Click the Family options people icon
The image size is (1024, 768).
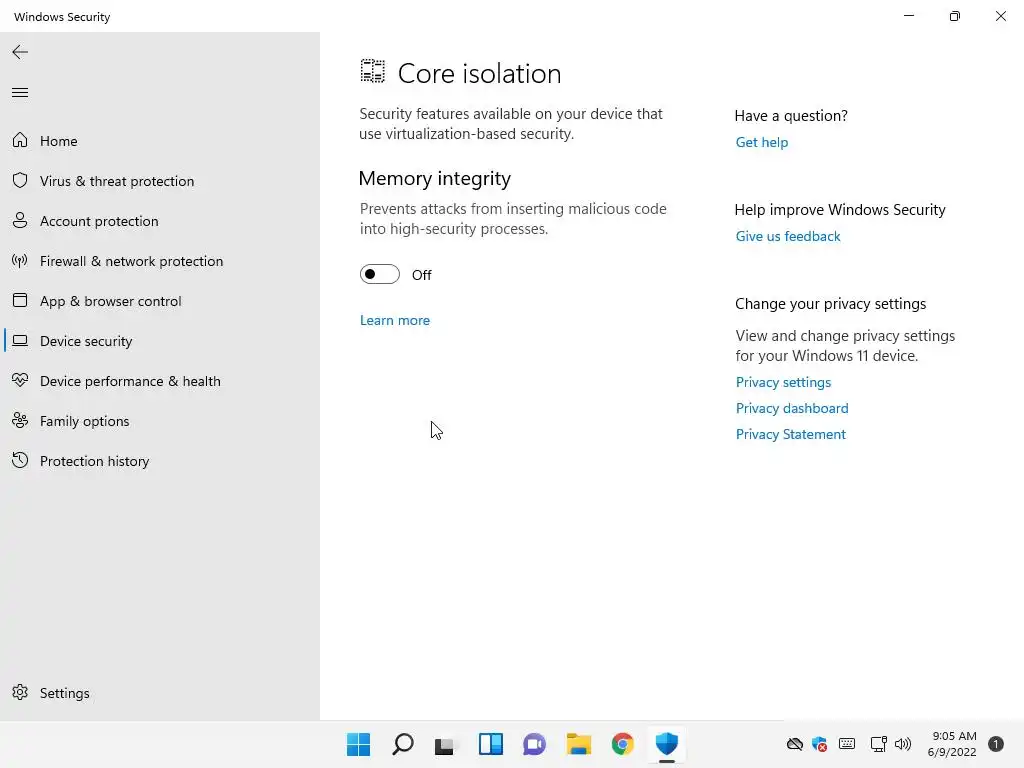click(20, 421)
